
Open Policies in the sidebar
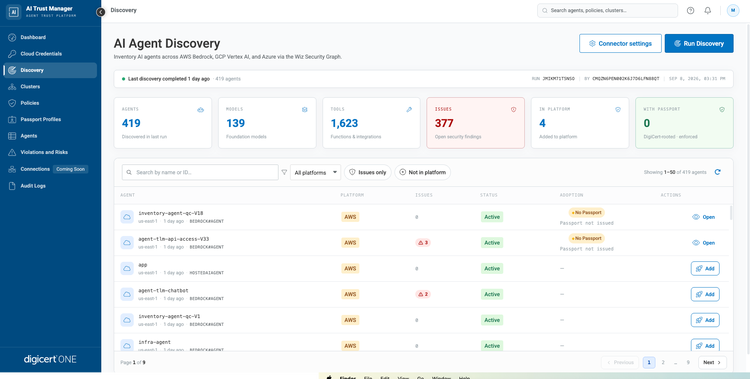pyautogui.click(x=50, y=103)
